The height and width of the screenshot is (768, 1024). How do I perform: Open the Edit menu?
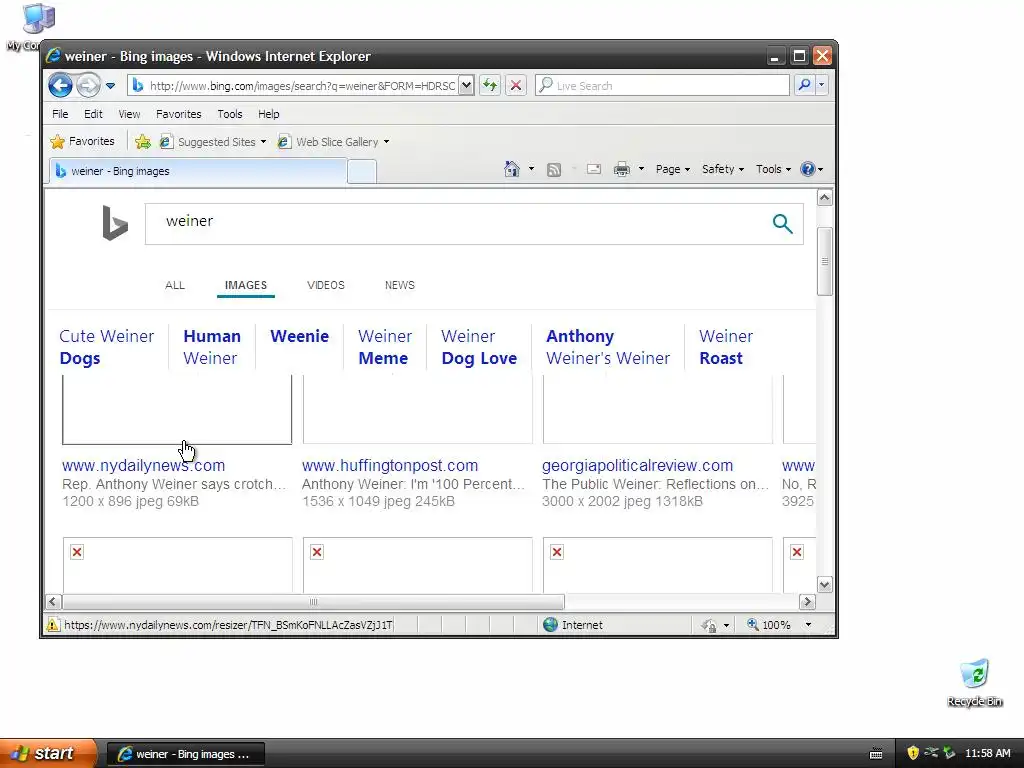[x=93, y=114]
